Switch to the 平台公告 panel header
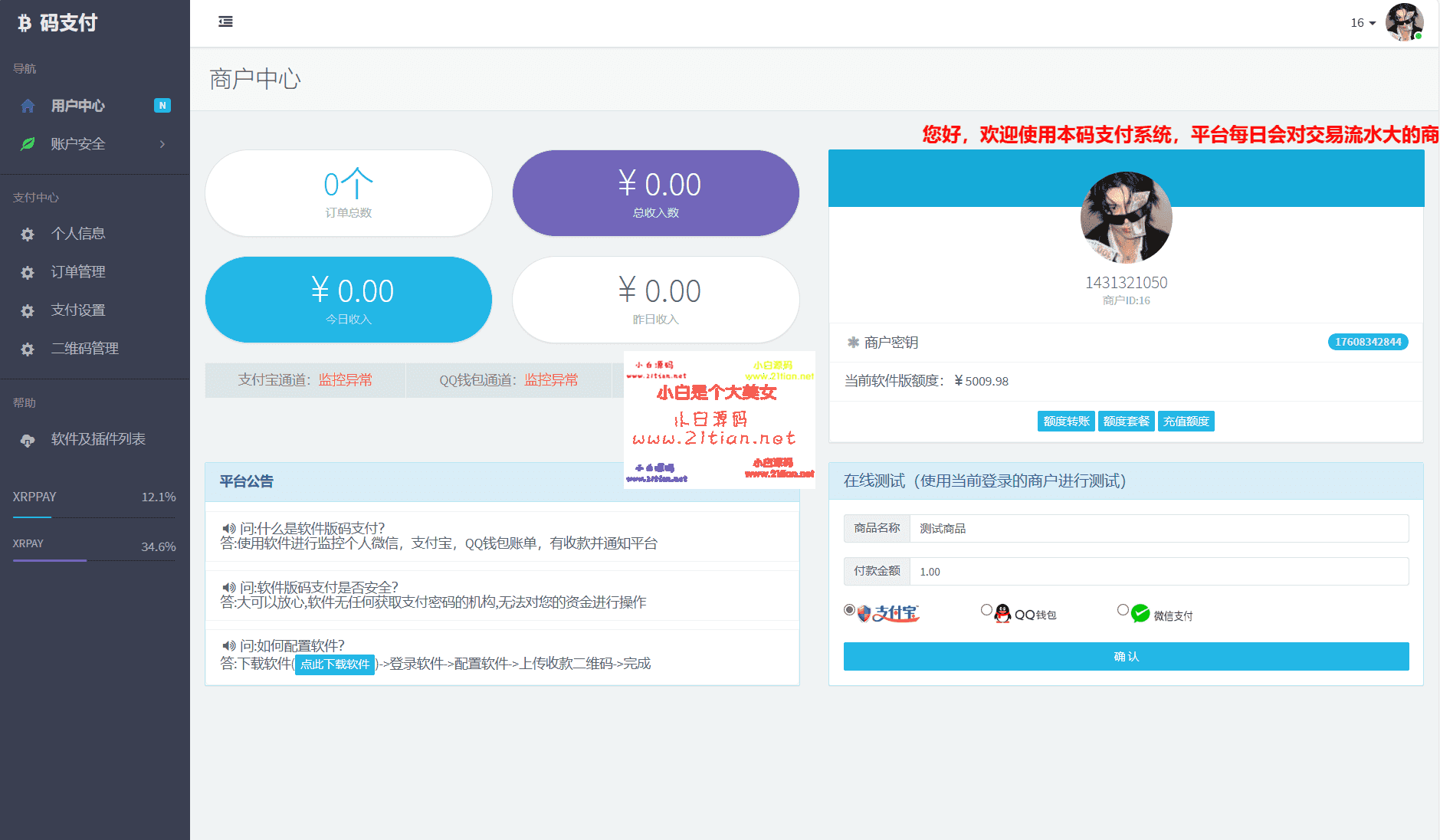This screenshot has height=840, width=1440. 246,481
